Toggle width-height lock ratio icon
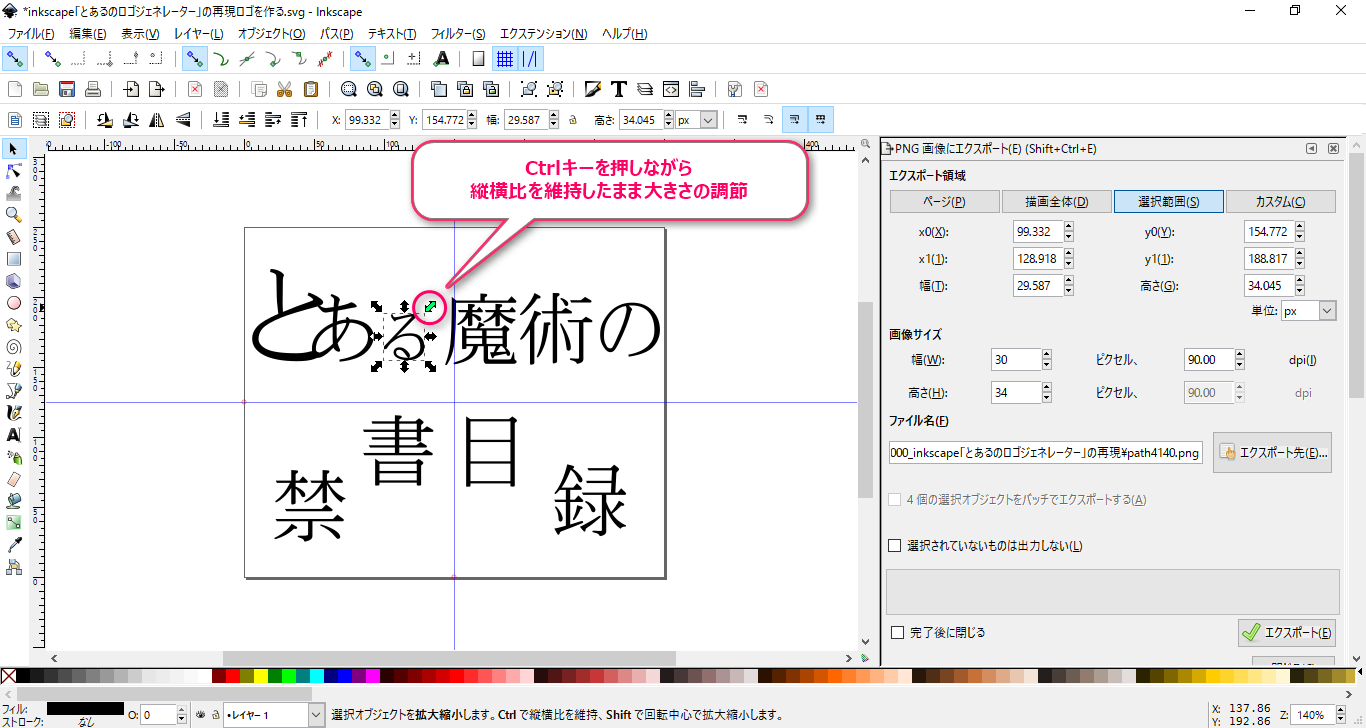 [573, 120]
